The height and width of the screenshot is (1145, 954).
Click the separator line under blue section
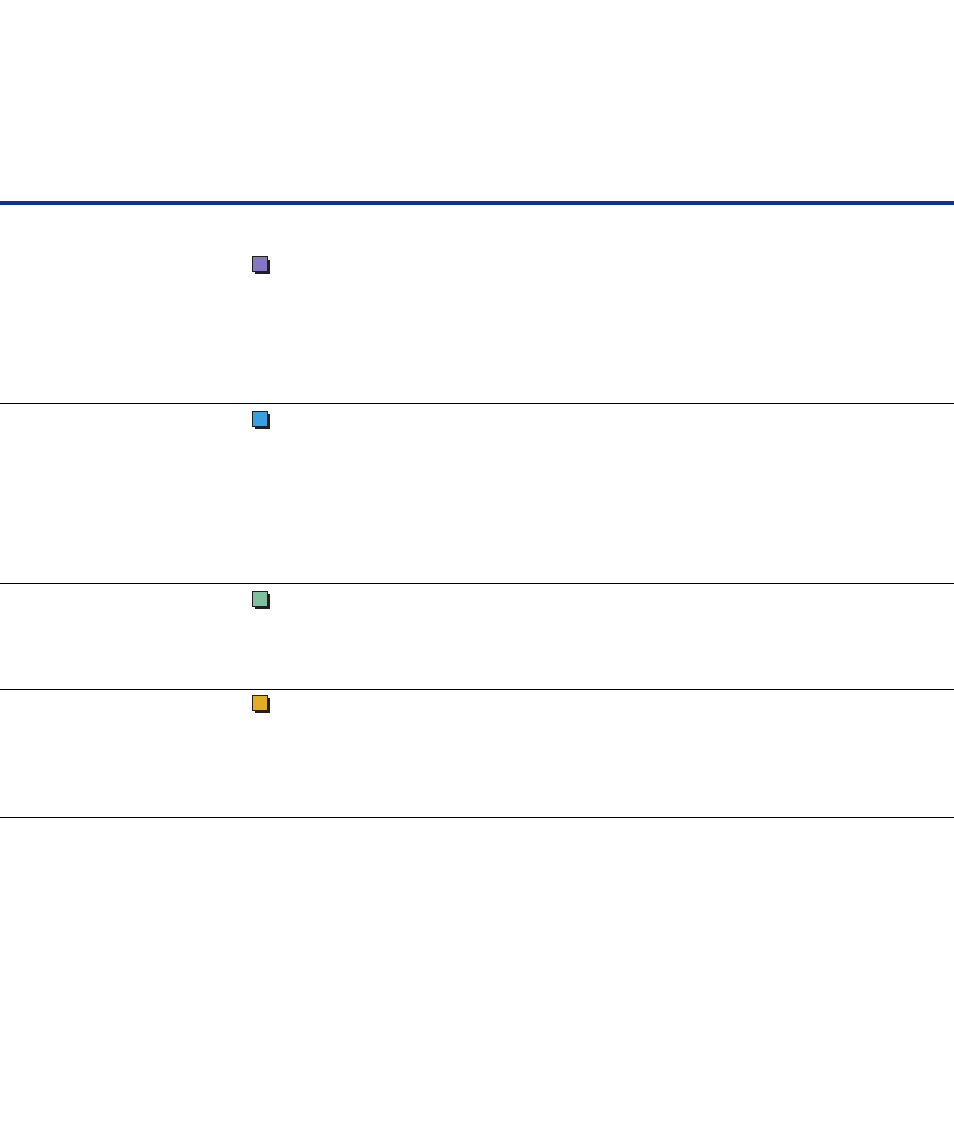click(x=477, y=583)
